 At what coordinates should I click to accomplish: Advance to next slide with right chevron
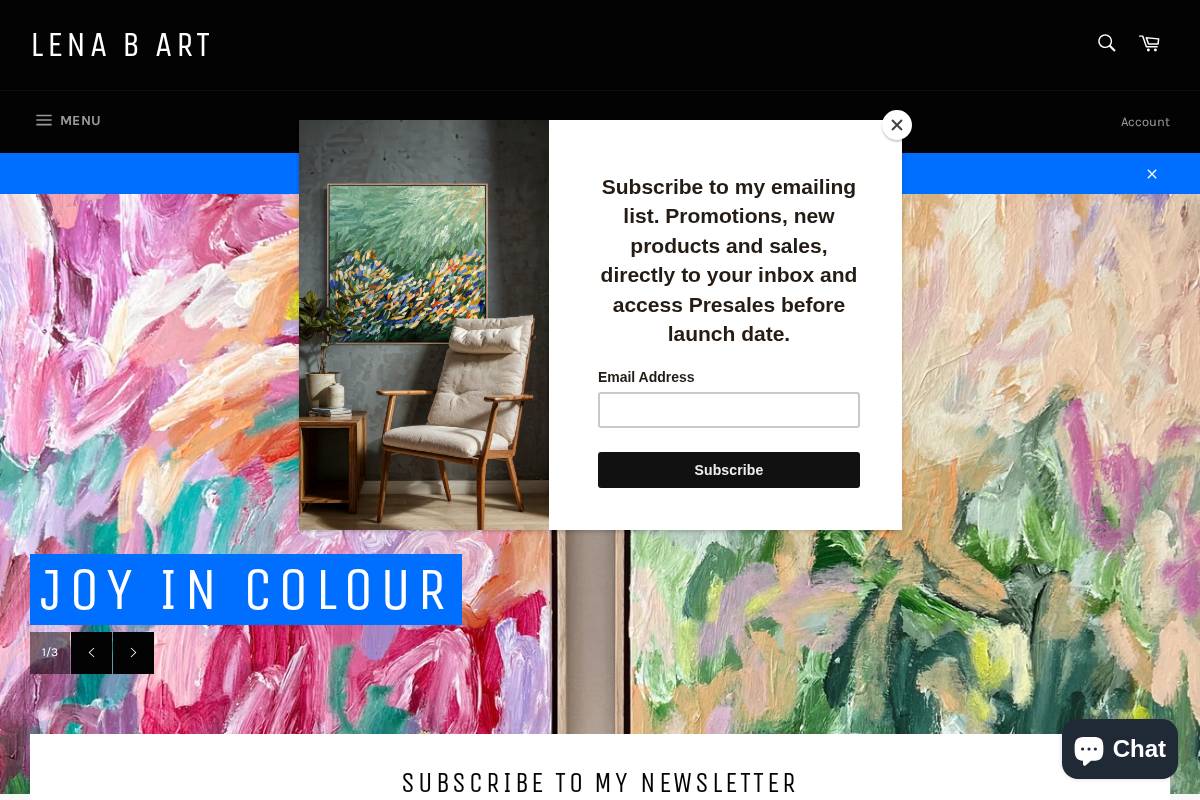pyautogui.click(x=133, y=653)
